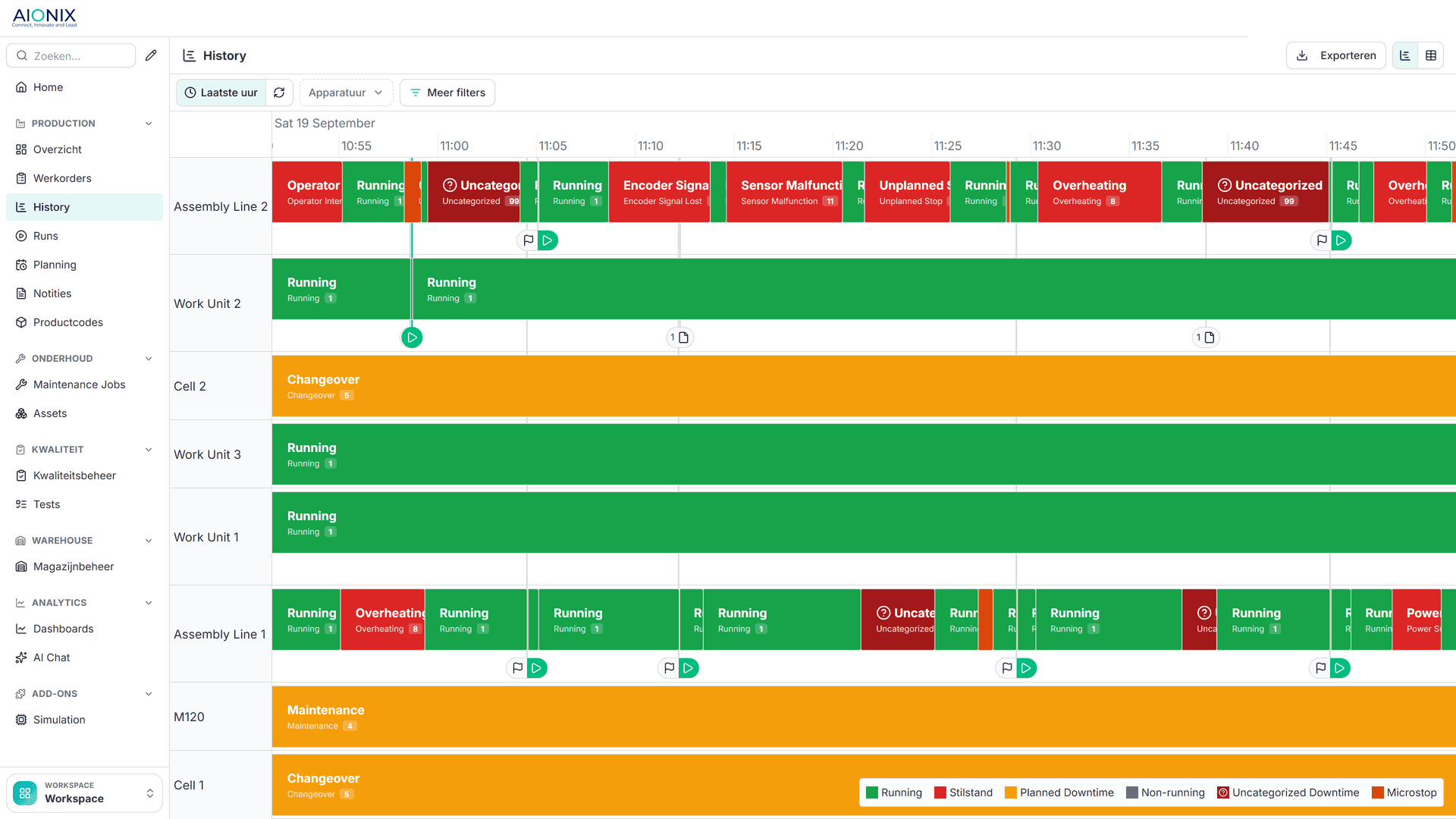
Task: Toggle Uncategorized Downtime in the legend
Action: [1288, 792]
